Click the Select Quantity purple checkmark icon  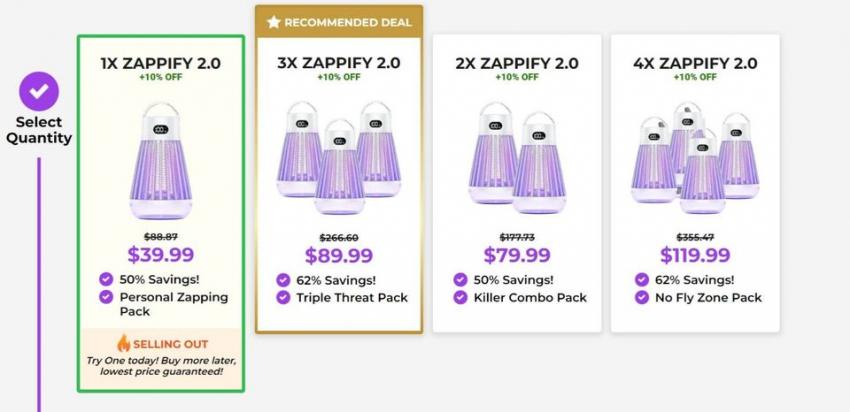click(39, 91)
